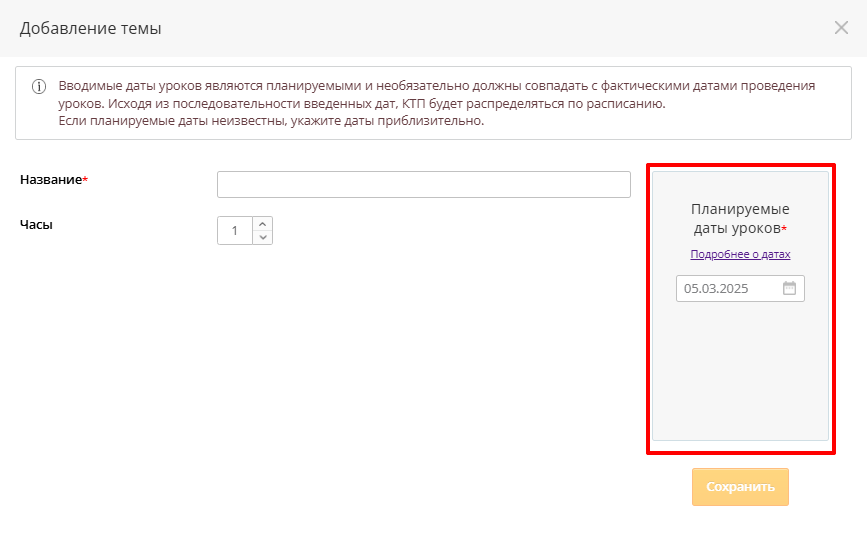Click the empty dialog header bar area

(x=500, y=28)
